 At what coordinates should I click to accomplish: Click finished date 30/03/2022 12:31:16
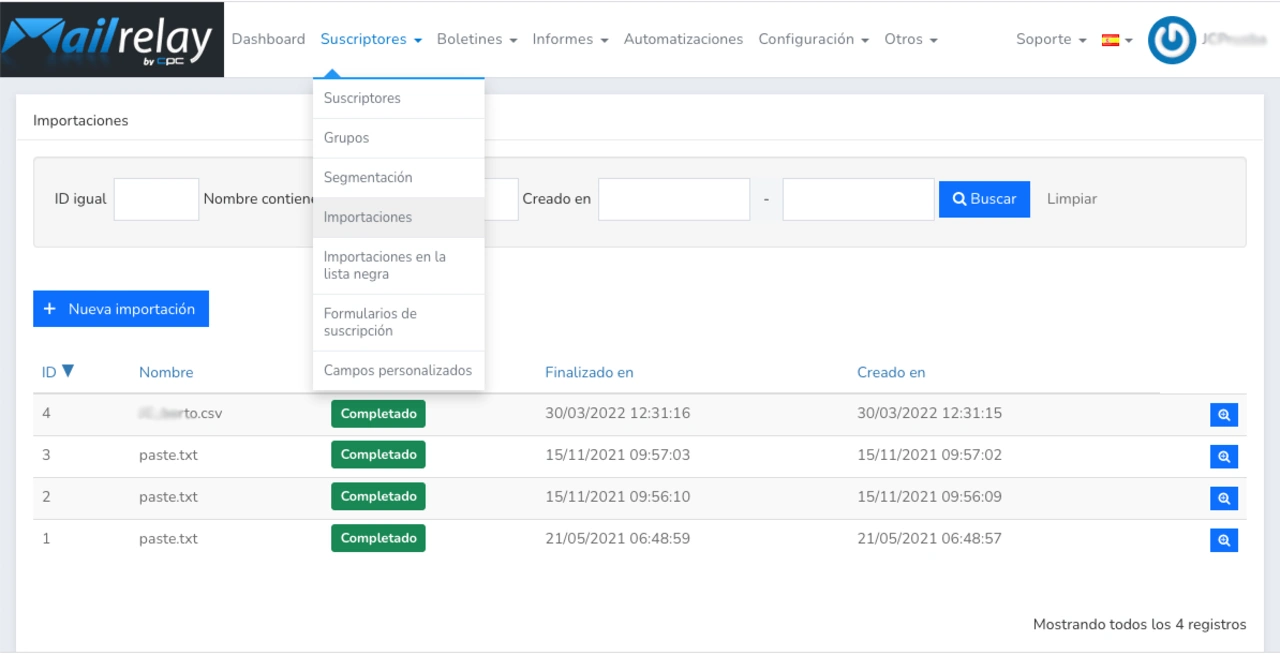(x=617, y=413)
